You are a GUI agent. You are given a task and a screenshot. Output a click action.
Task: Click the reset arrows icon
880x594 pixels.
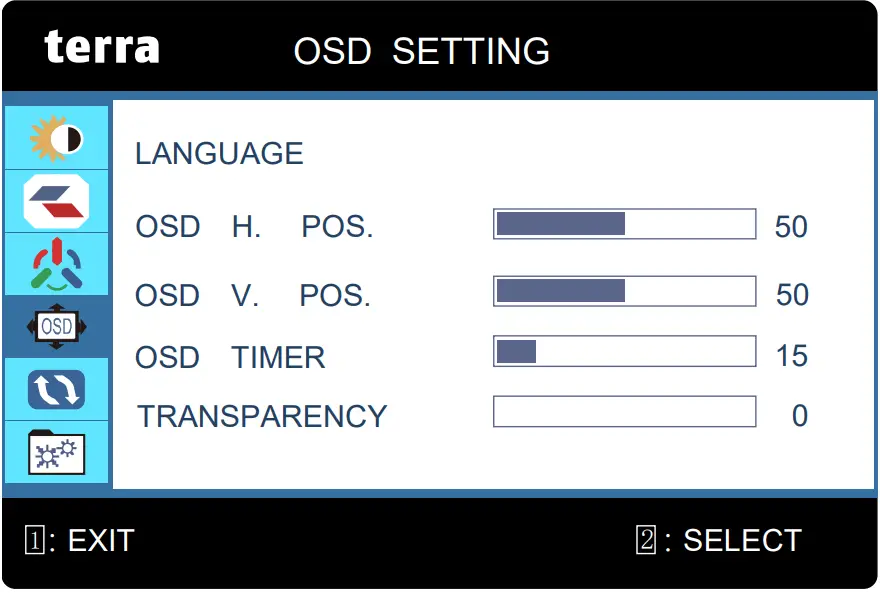[56, 390]
